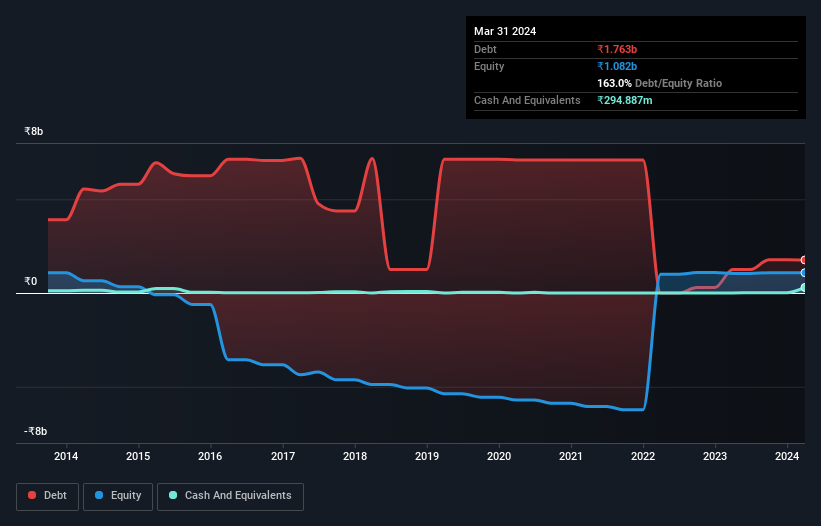
Task: Click the ₹1.082b equity value
Action: [x=617, y=66]
